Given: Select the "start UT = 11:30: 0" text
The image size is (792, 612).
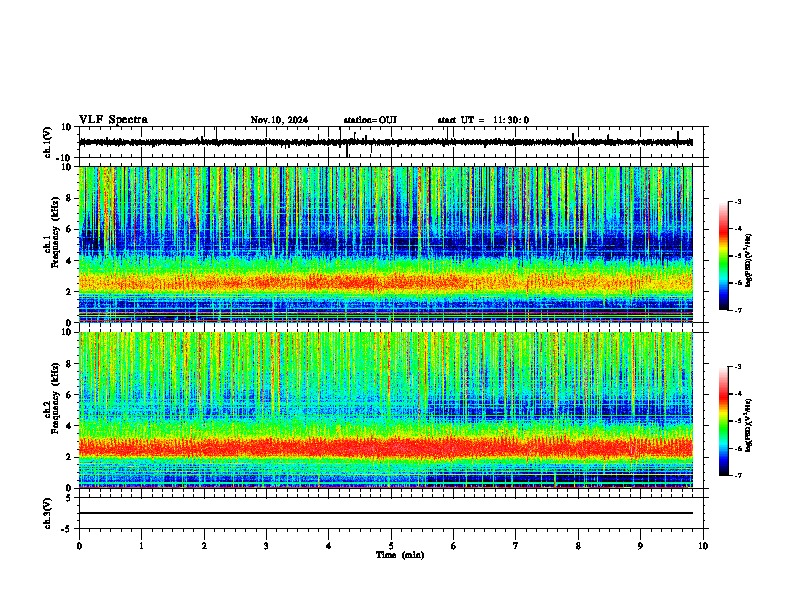Looking at the screenshot, I should [483, 120].
